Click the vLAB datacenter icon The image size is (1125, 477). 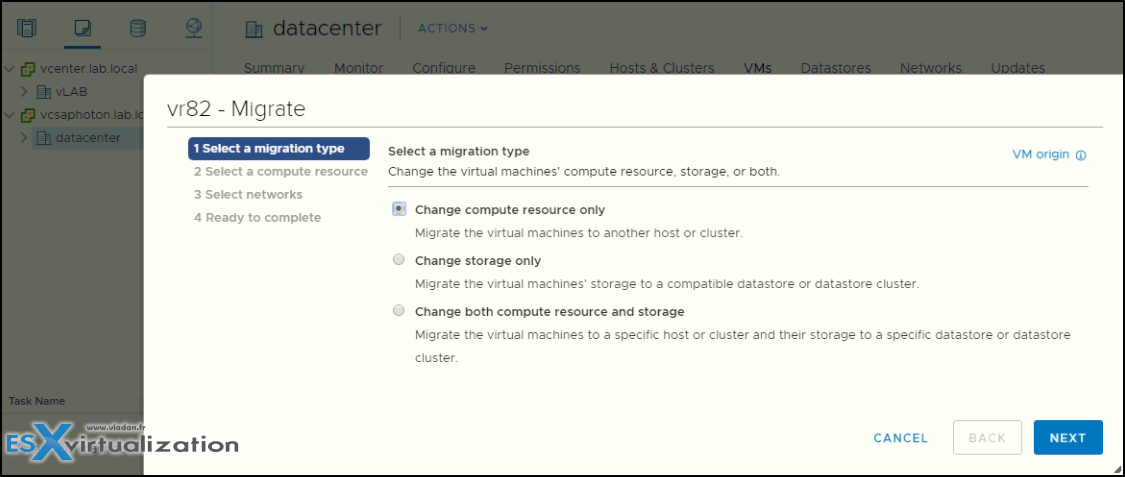(x=43, y=92)
